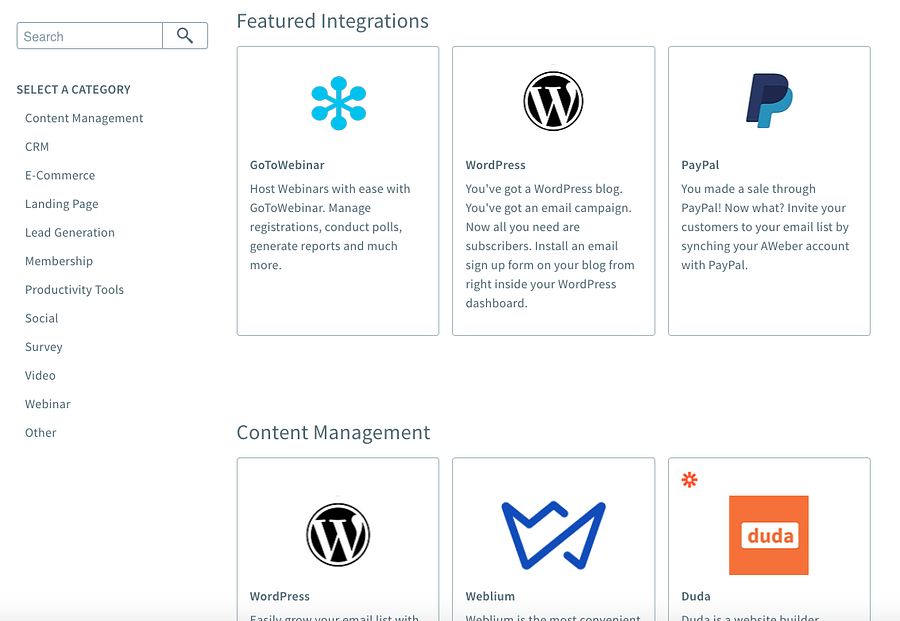
Task: Open the Webinar category
Action: (x=47, y=404)
